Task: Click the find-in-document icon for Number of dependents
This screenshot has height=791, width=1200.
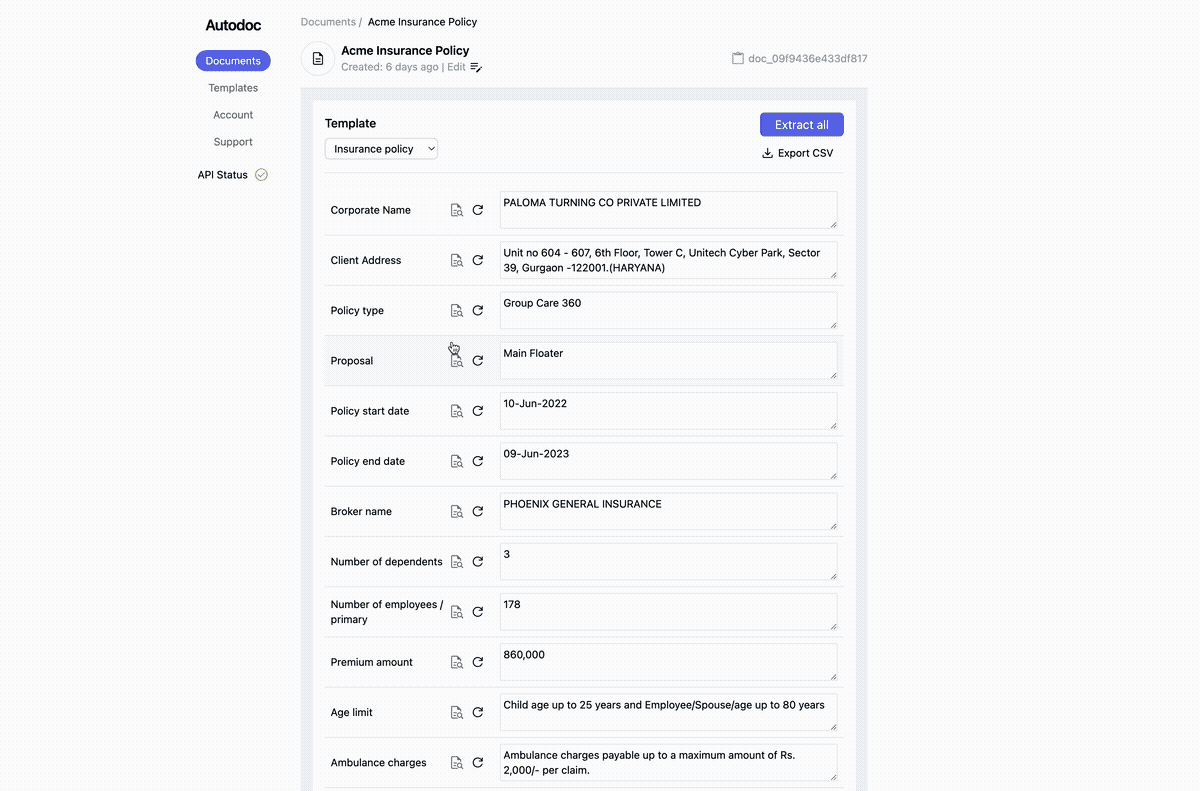Action: pyautogui.click(x=456, y=561)
